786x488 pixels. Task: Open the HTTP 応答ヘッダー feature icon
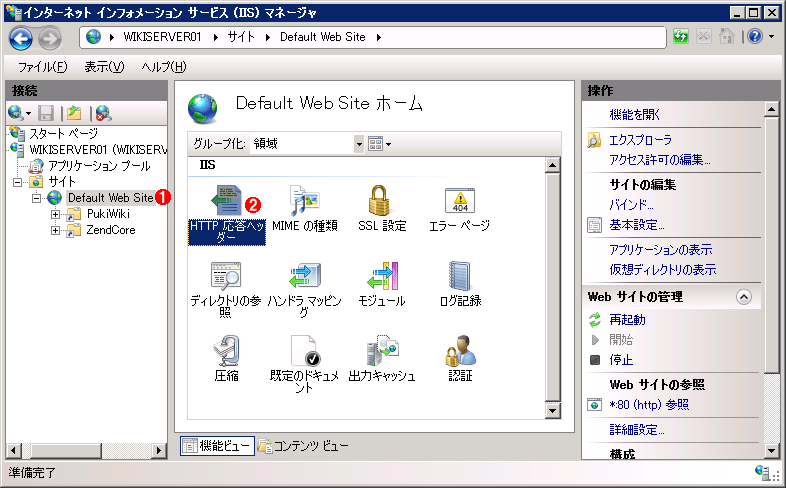tap(227, 200)
